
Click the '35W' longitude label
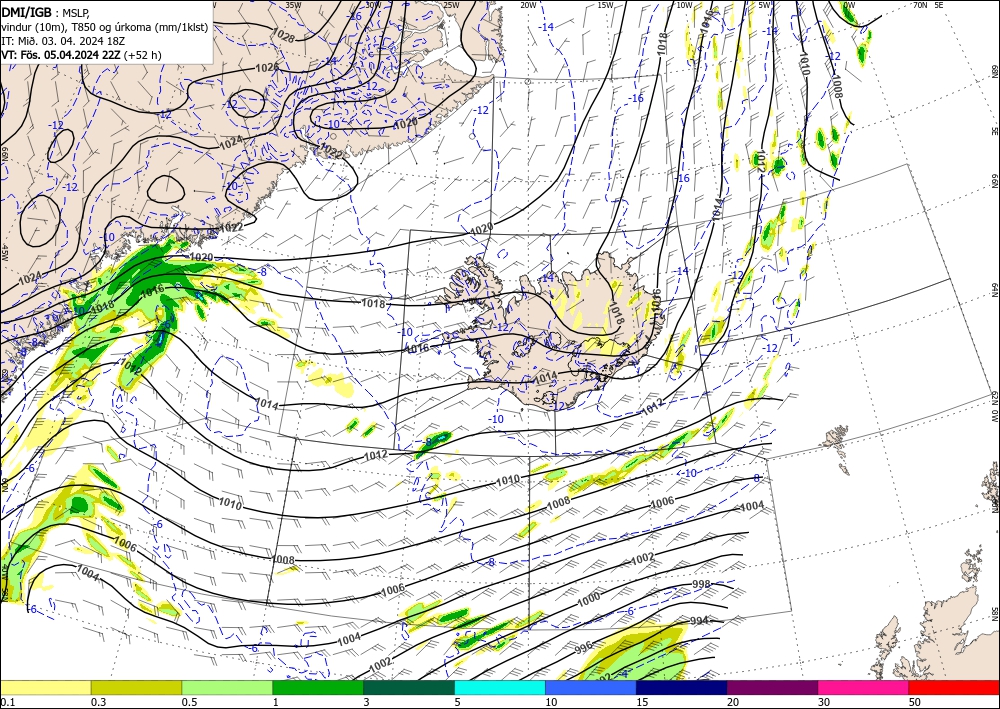(293, 5)
